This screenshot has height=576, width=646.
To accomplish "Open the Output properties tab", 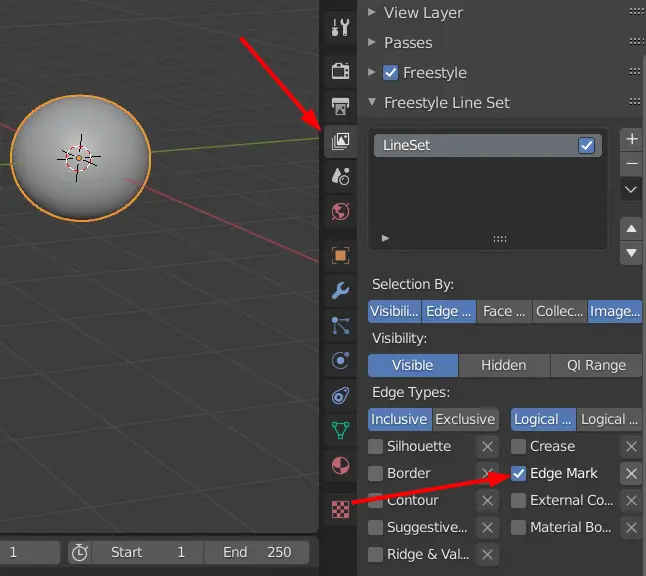I will (340, 106).
